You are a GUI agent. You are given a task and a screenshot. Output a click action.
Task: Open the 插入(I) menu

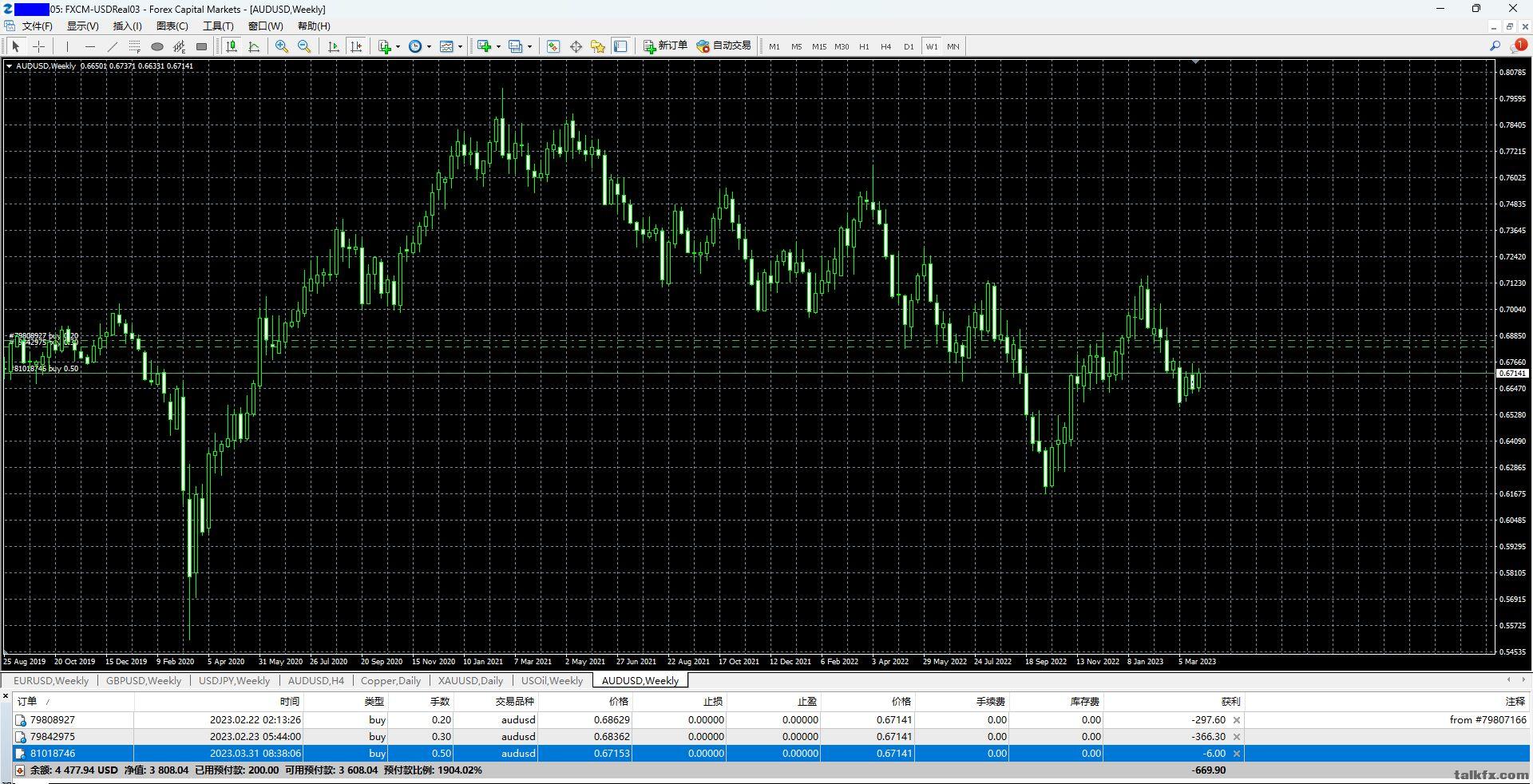[x=128, y=26]
